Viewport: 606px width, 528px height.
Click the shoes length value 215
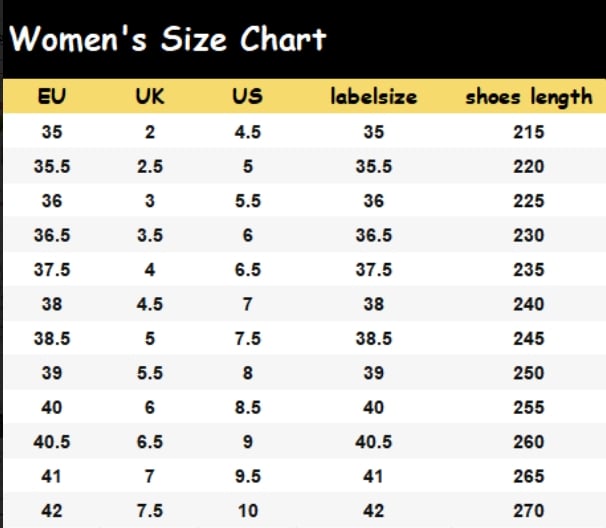[x=529, y=132]
